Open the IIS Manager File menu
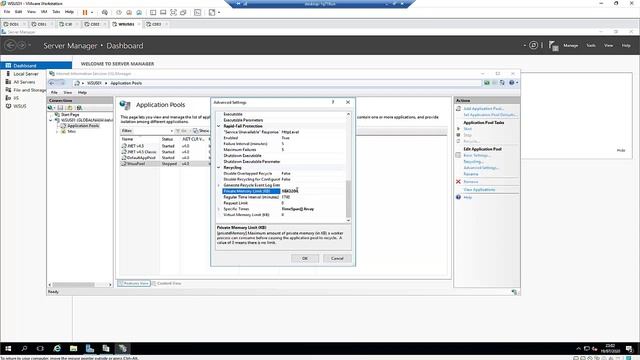 [54, 93]
